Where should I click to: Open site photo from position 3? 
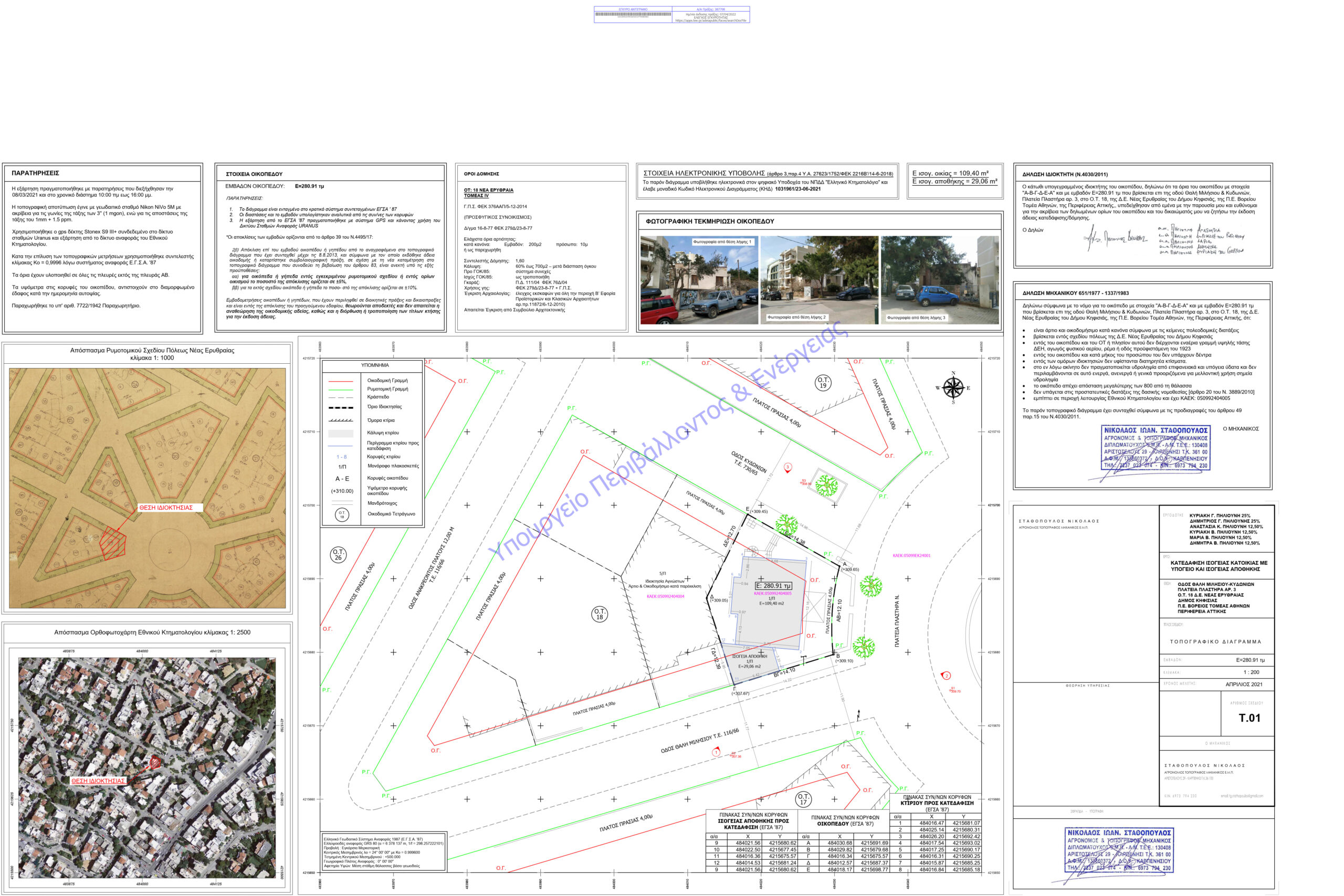(x=940, y=280)
